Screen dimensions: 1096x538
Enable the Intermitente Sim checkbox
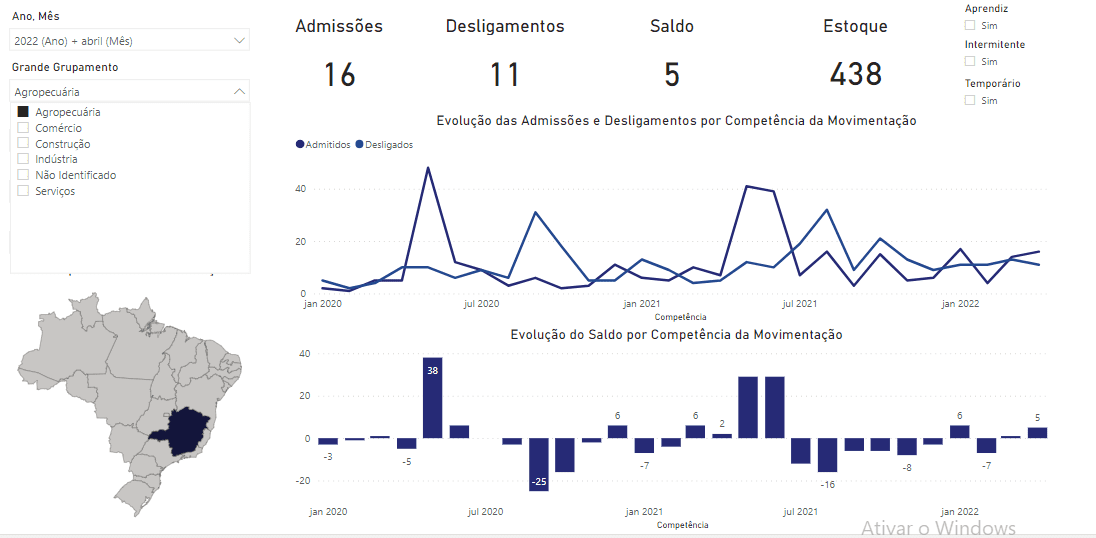pos(970,62)
